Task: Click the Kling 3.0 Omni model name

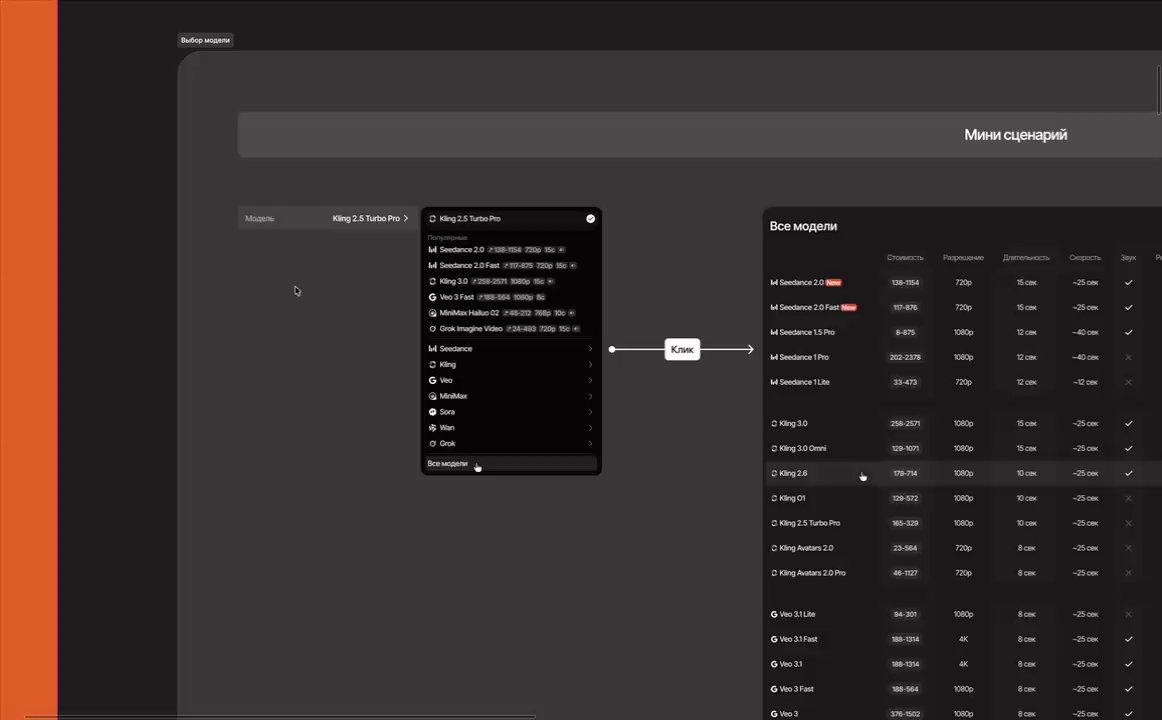Action: click(803, 448)
